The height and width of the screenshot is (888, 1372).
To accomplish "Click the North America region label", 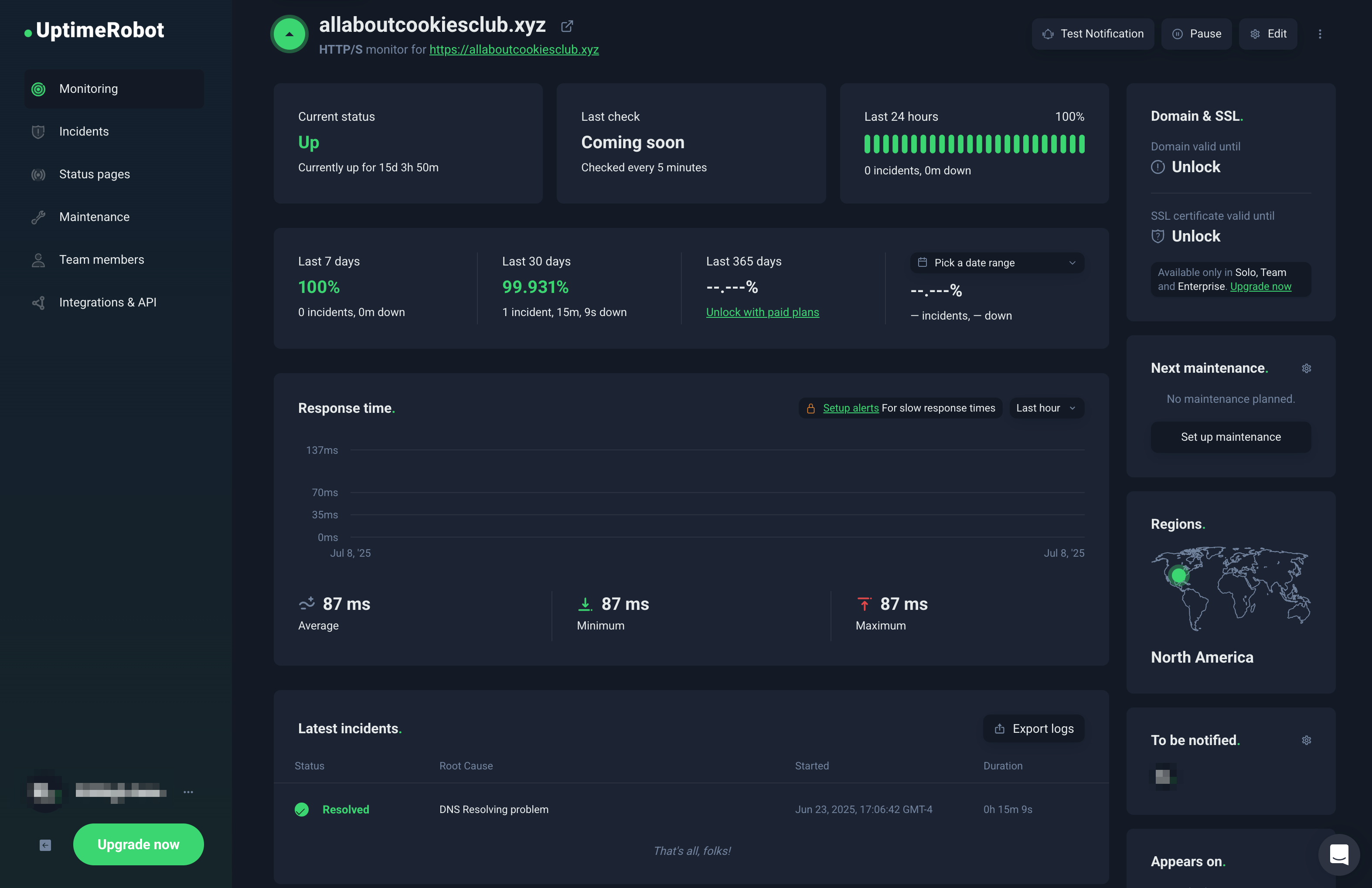I will [x=1202, y=657].
